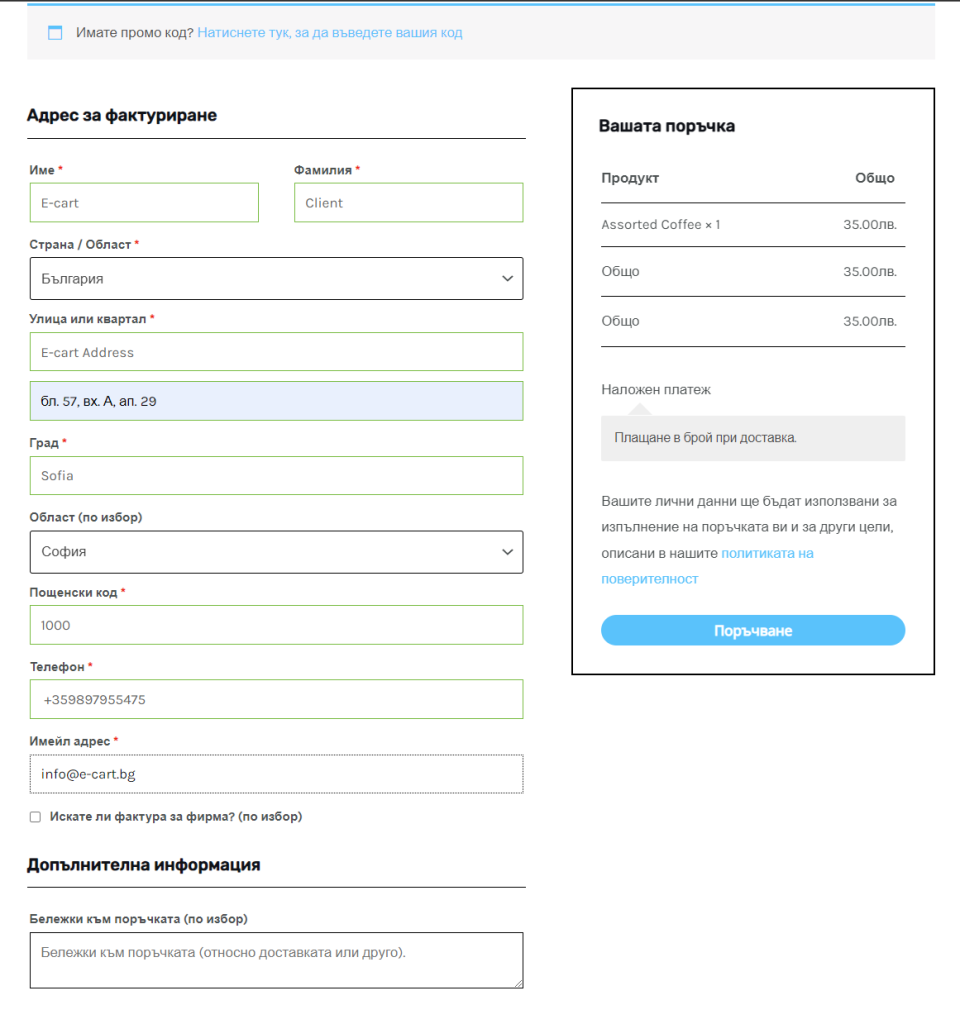Click the order notes textarea
The image size is (960, 1024).
point(276,960)
